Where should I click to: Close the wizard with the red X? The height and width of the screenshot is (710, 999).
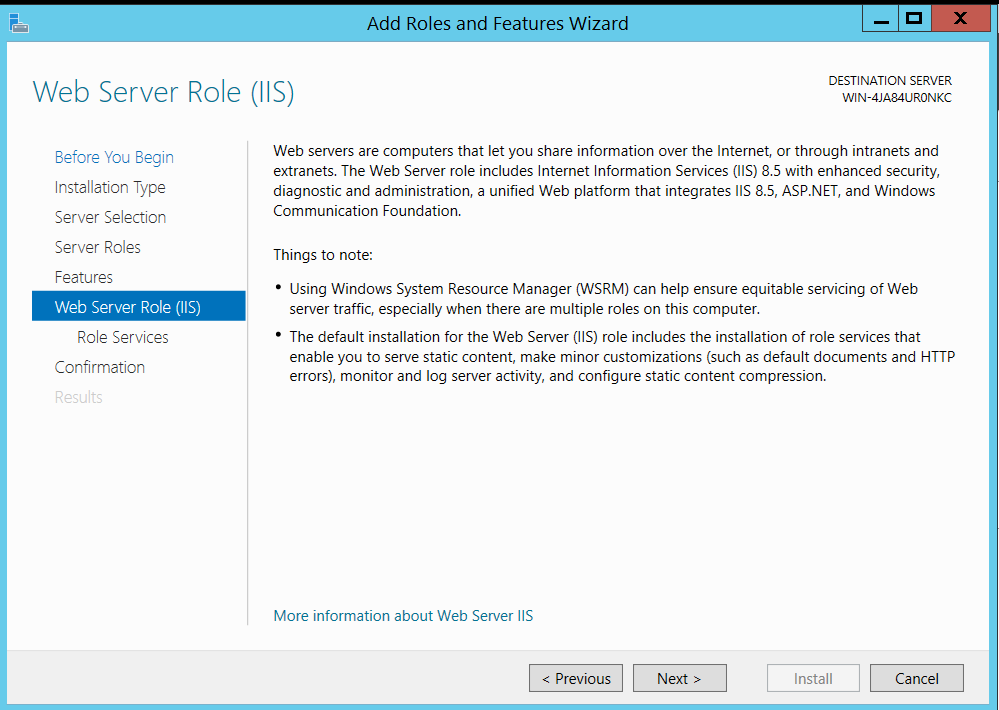[x=960, y=19]
